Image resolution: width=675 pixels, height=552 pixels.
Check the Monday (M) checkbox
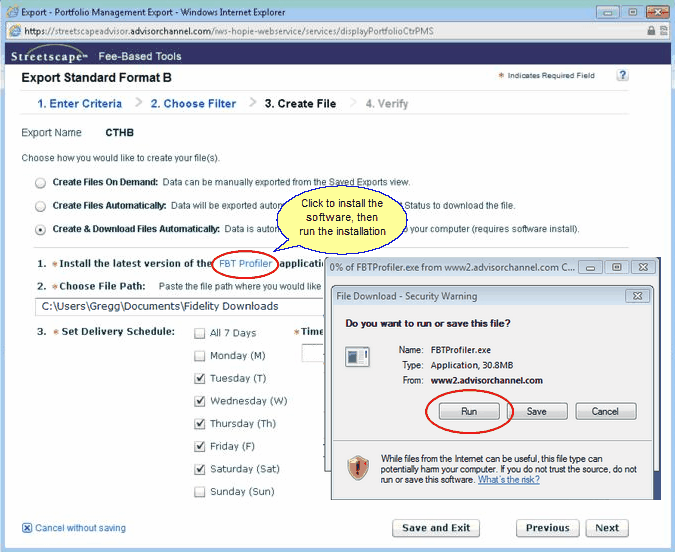click(x=199, y=356)
